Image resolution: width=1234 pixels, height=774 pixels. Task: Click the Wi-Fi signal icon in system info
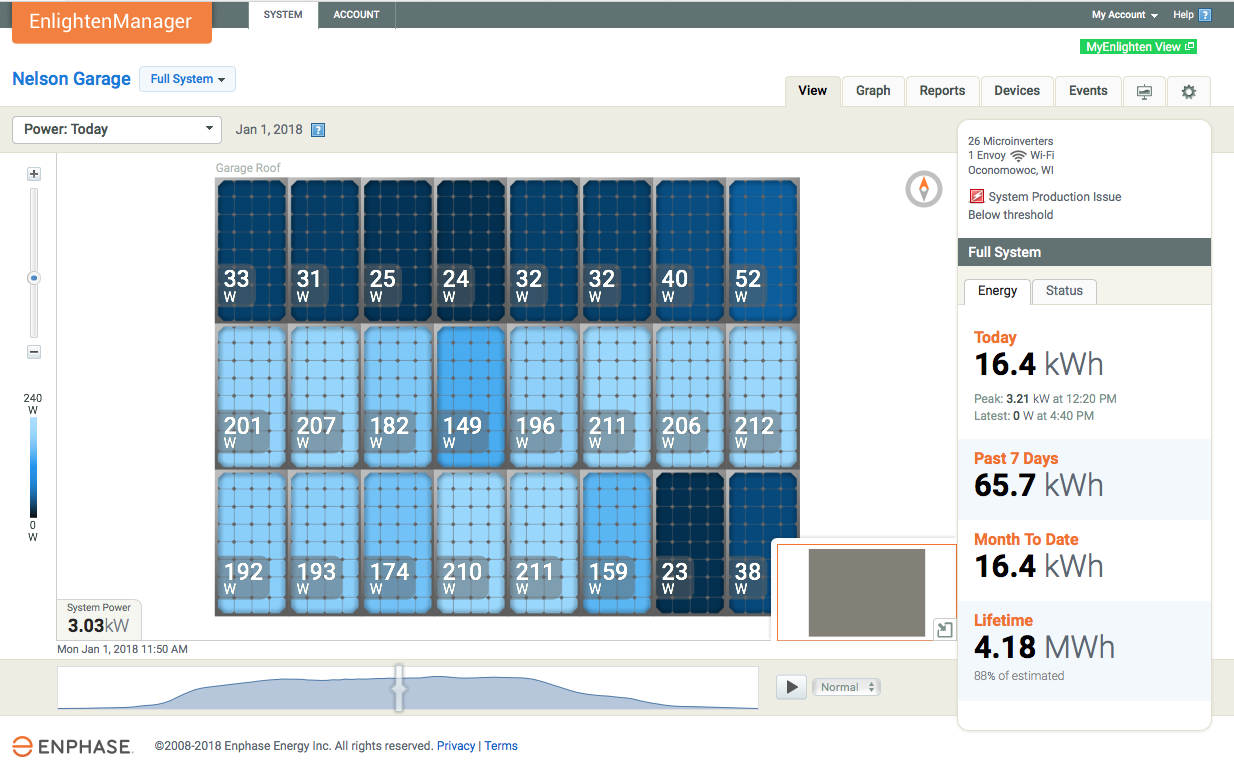tap(1018, 156)
